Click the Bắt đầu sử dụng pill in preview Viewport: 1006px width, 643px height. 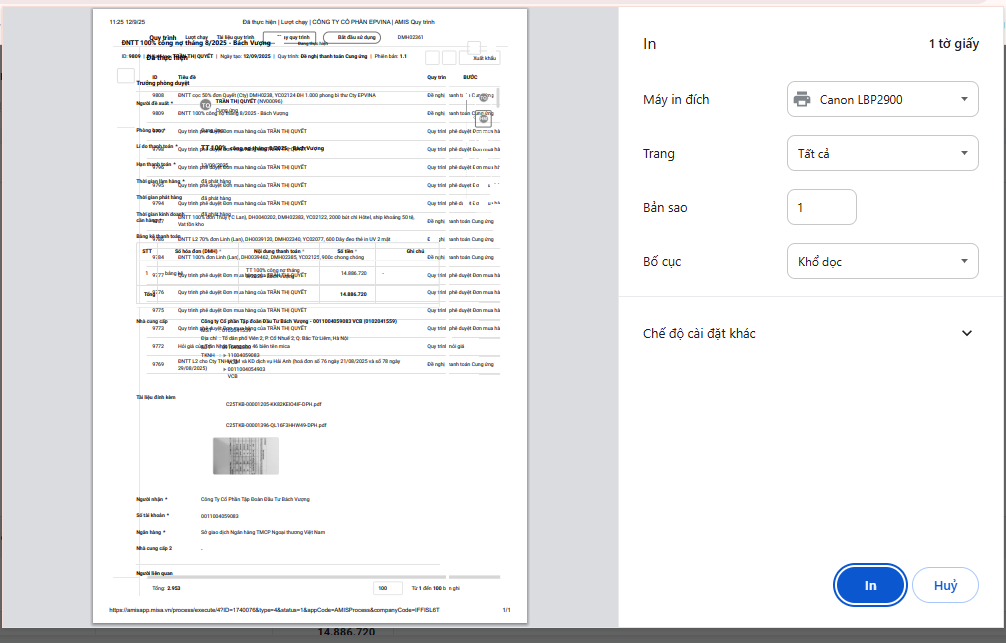[352, 38]
